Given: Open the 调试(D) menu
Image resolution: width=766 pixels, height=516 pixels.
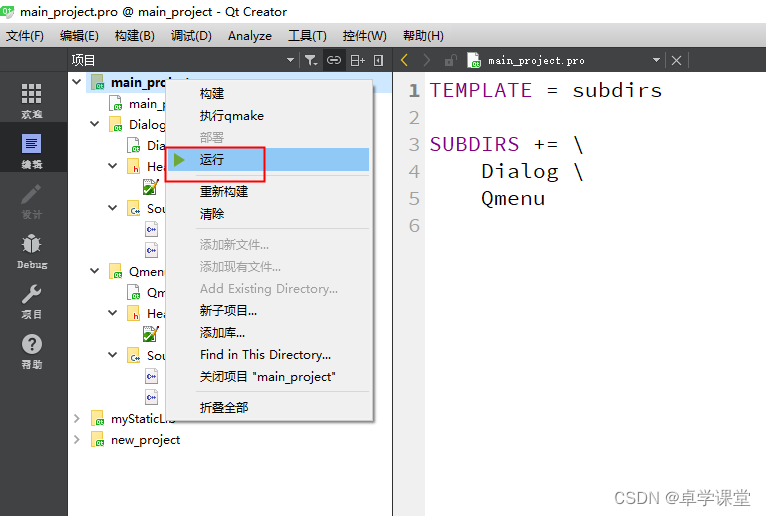Looking at the screenshot, I should tap(191, 36).
